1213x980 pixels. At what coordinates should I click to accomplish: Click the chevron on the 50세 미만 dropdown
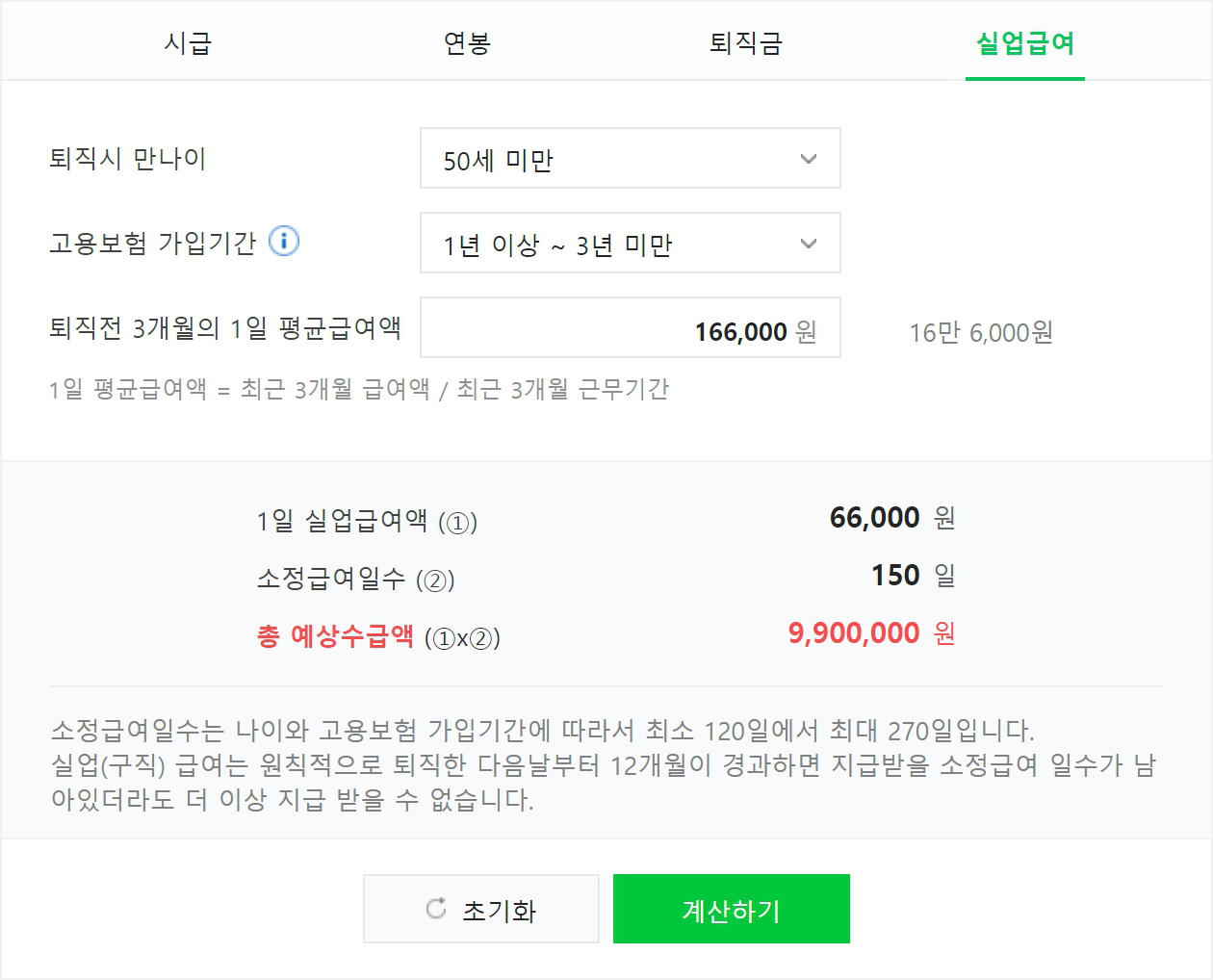809,159
